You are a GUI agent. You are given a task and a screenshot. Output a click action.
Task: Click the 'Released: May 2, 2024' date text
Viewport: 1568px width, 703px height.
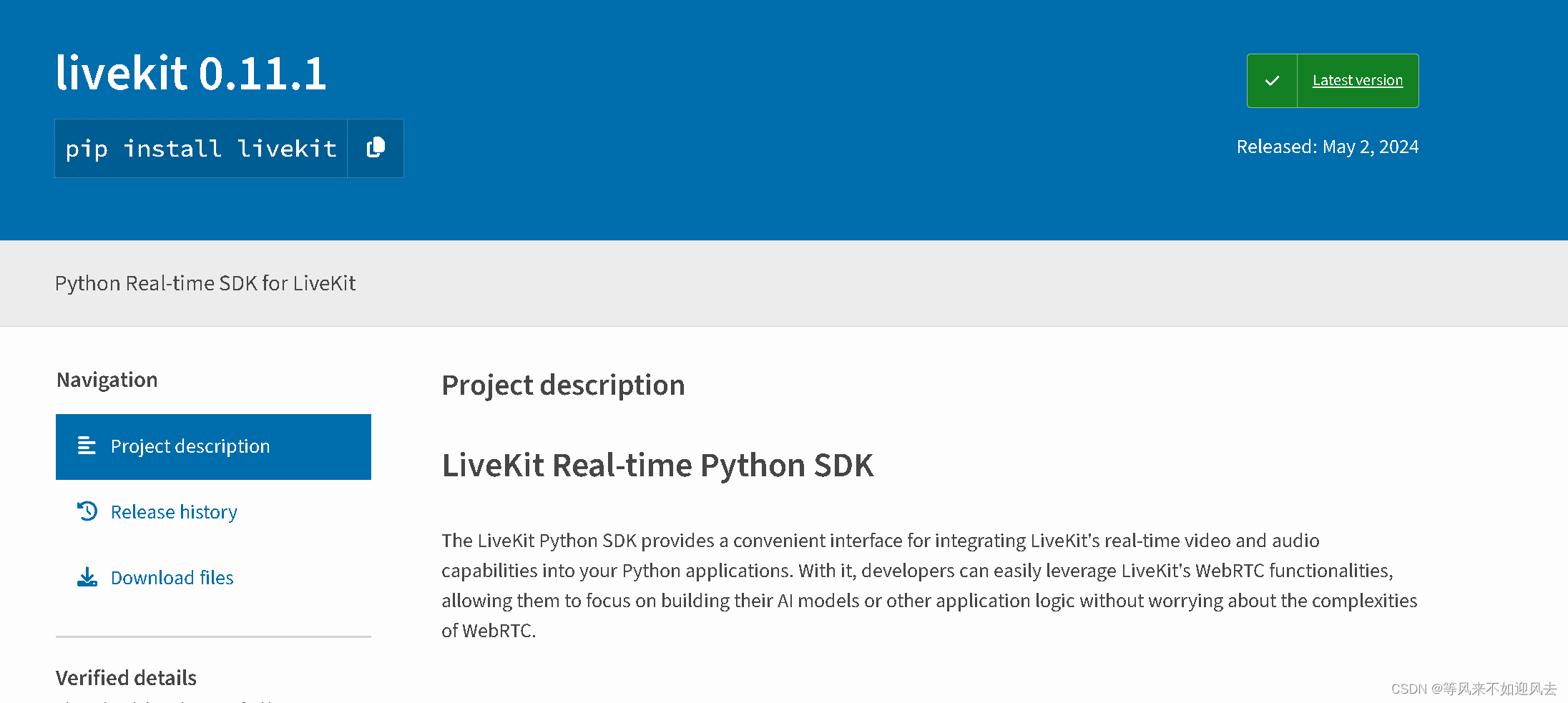(1327, 147)
